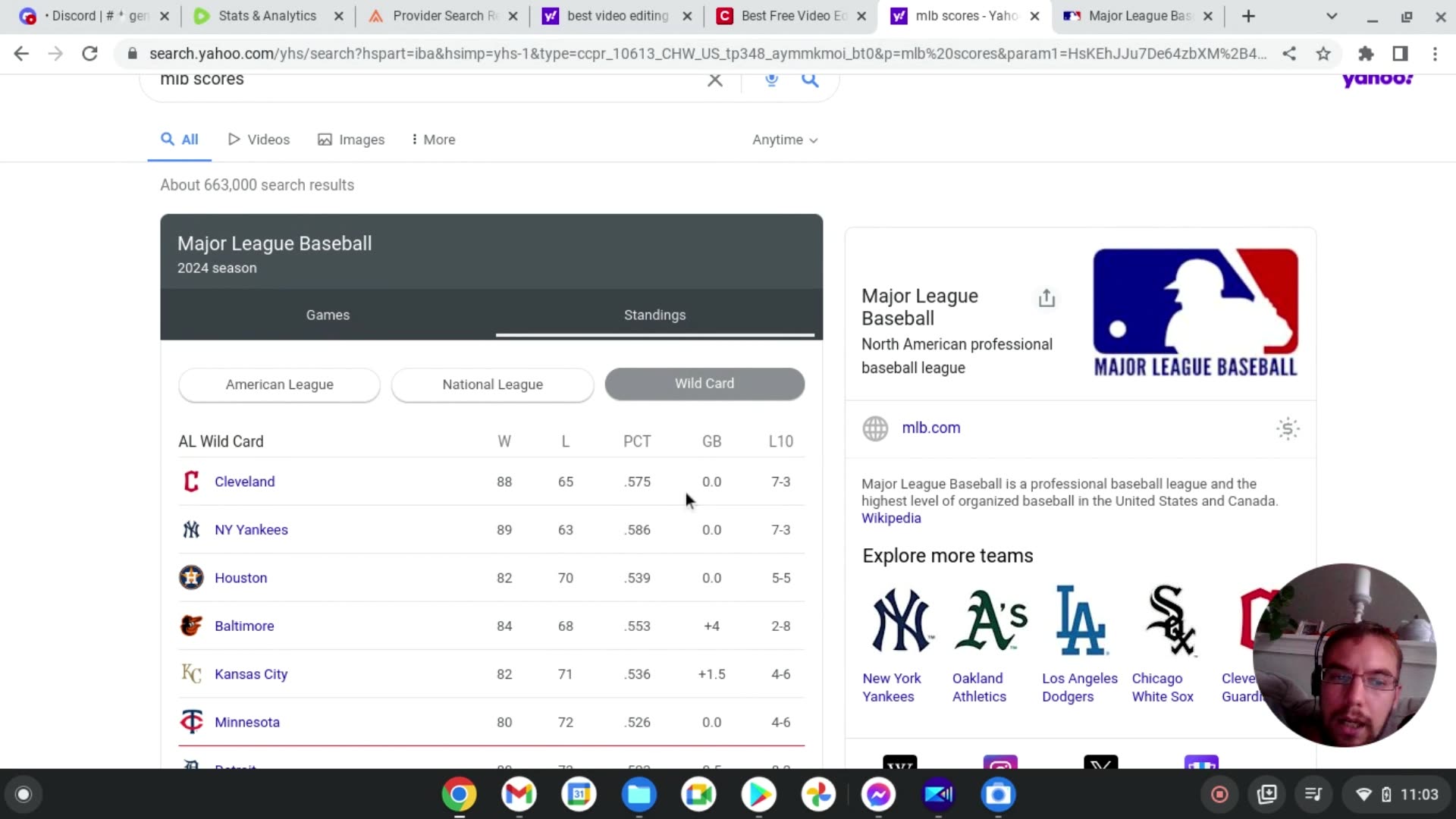Click the browser forward arrow

click(x=55, y=54)
